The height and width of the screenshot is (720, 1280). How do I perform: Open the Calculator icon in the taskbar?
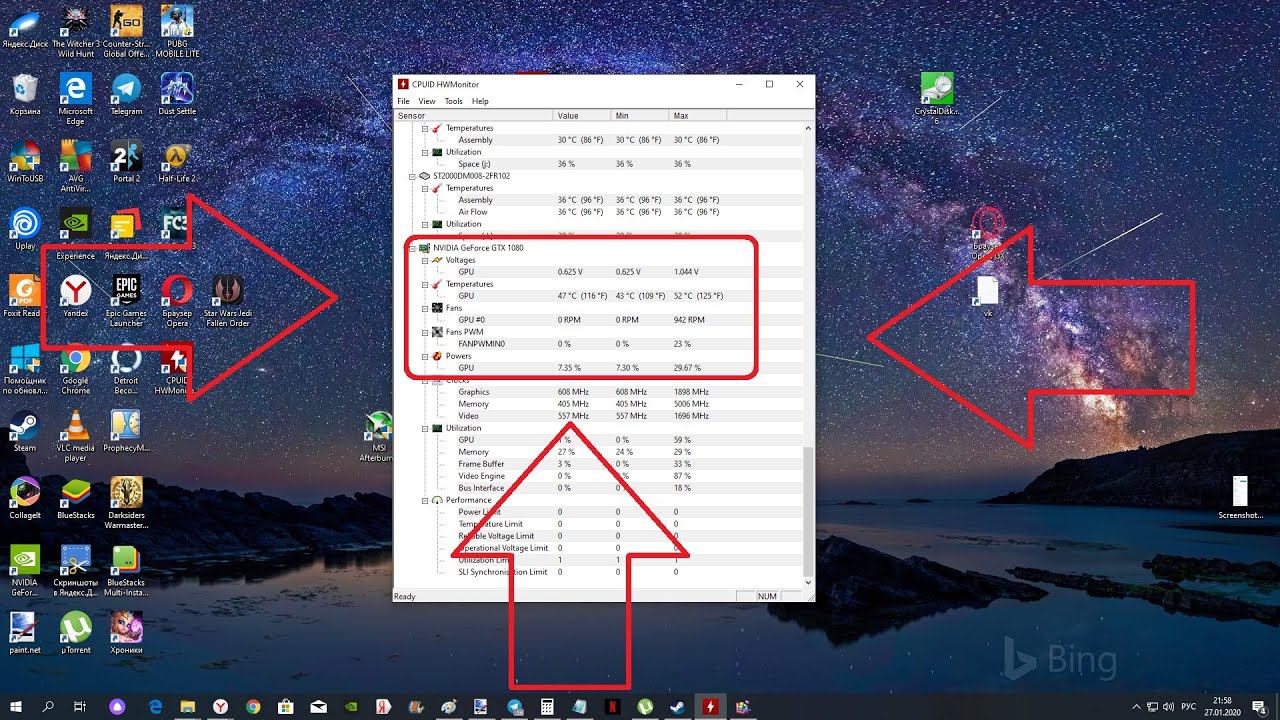click(547, 706)
